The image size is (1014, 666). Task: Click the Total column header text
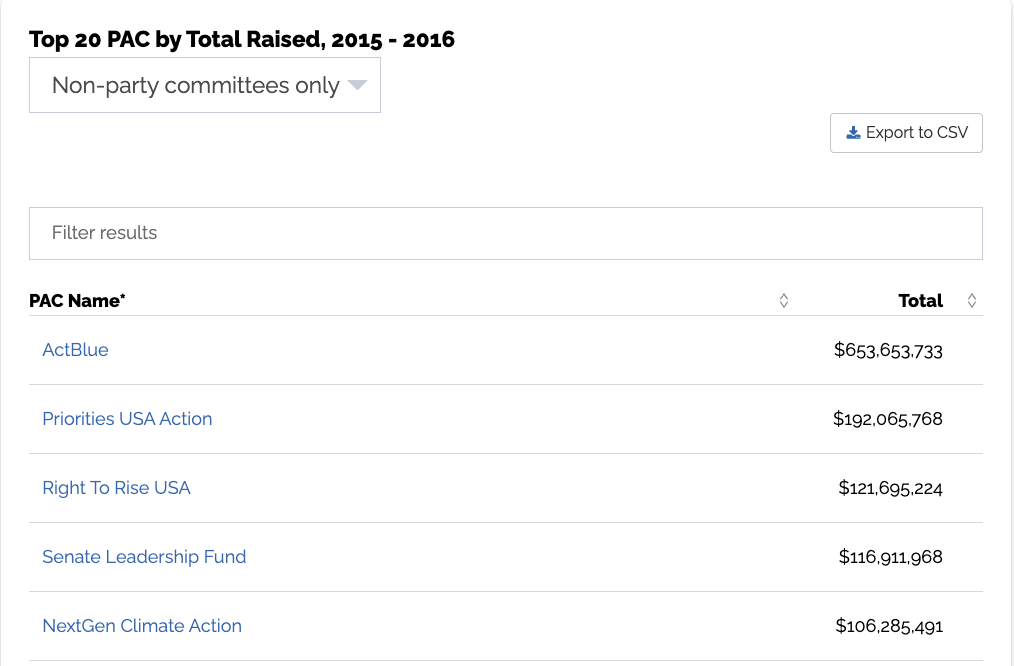[920, 301]
